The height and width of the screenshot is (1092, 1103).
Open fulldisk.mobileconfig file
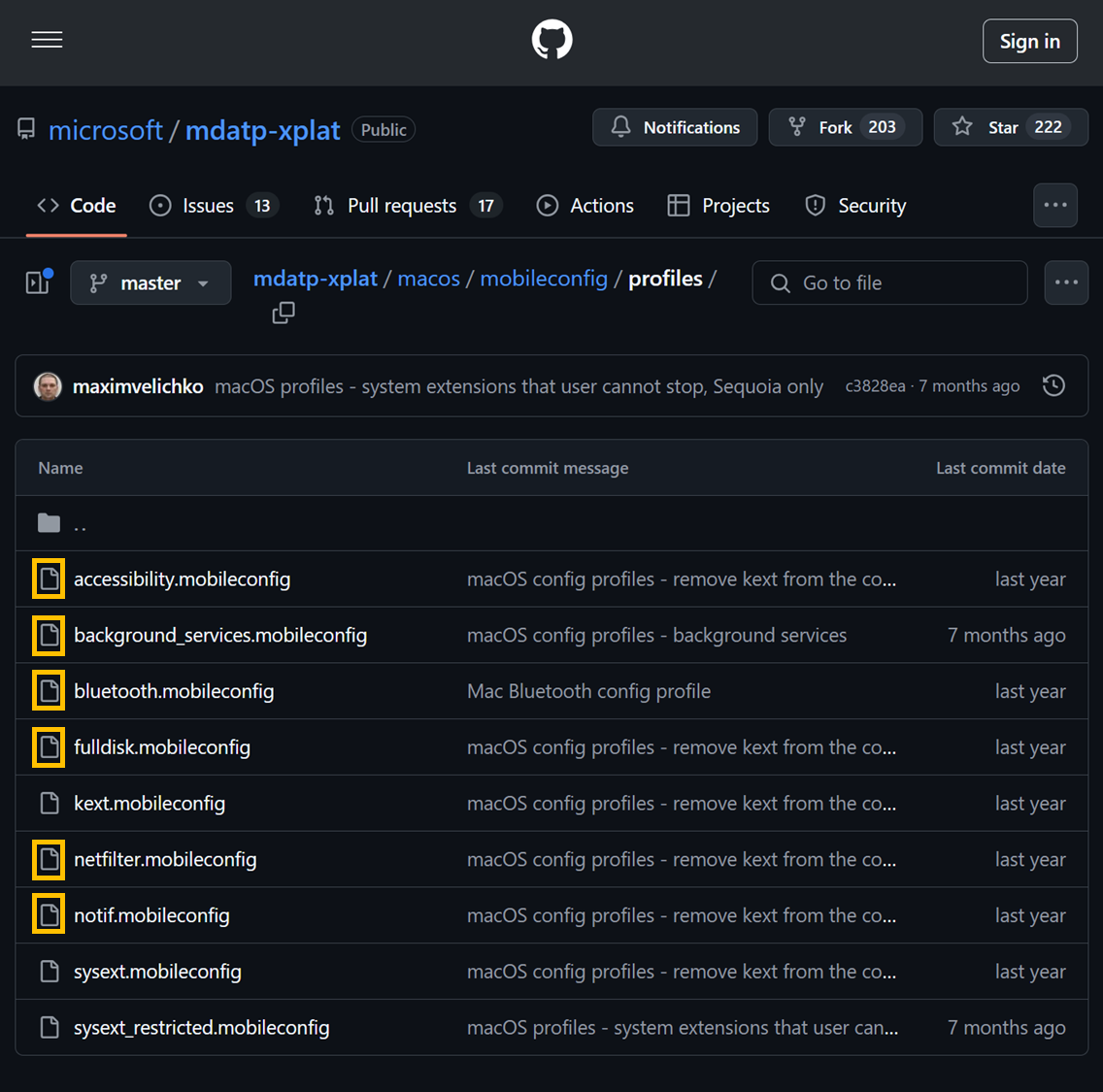162,747
